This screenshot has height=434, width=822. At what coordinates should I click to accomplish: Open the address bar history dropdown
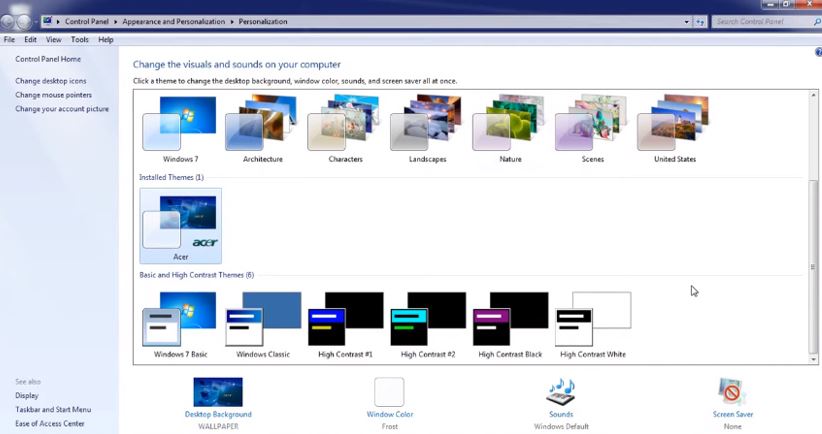click(x=686, y=21)
